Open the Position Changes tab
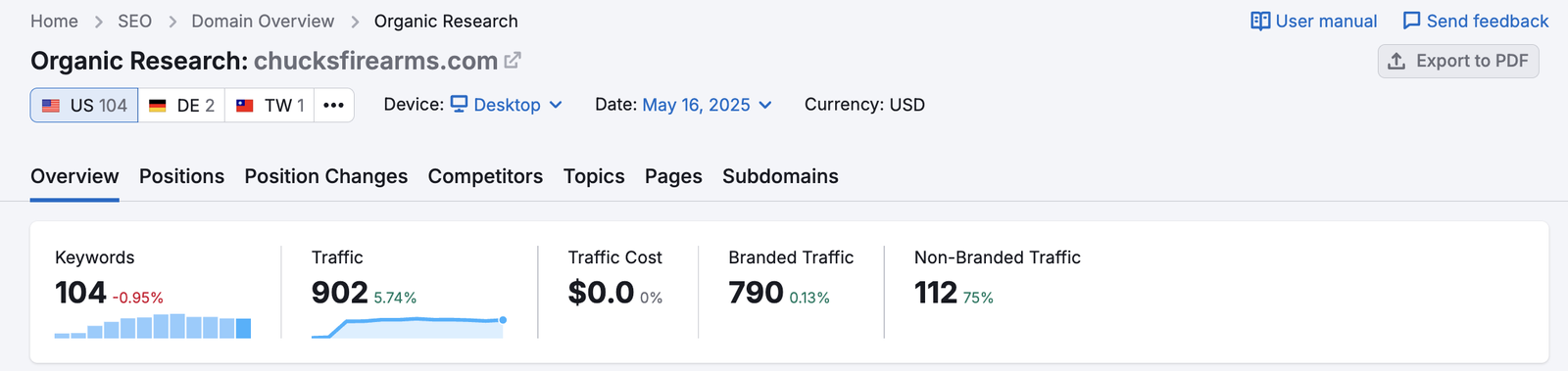1568x371 pixels. click(326, 176)
